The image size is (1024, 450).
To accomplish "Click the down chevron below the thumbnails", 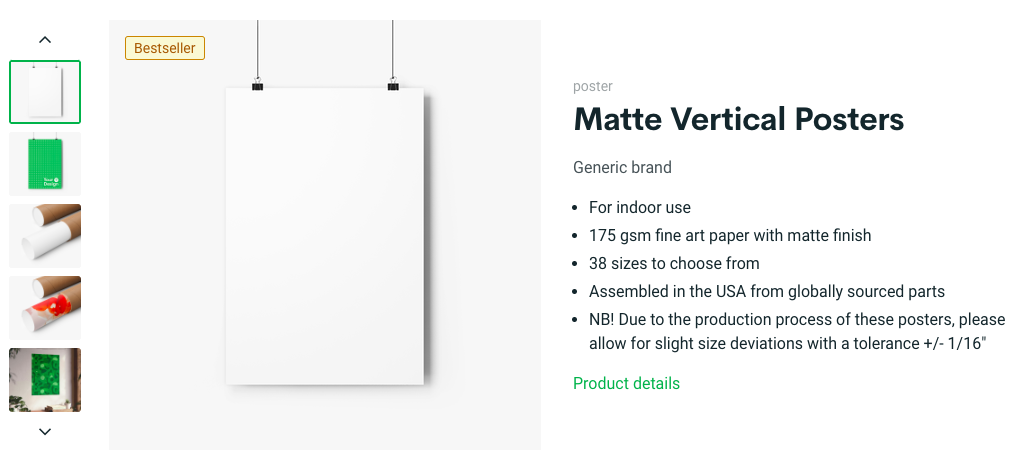I will coord(44,432).
